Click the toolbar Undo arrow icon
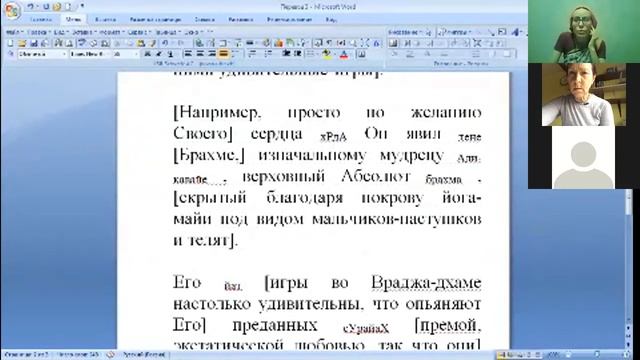The image size is (640, 360). click(165, 43)
